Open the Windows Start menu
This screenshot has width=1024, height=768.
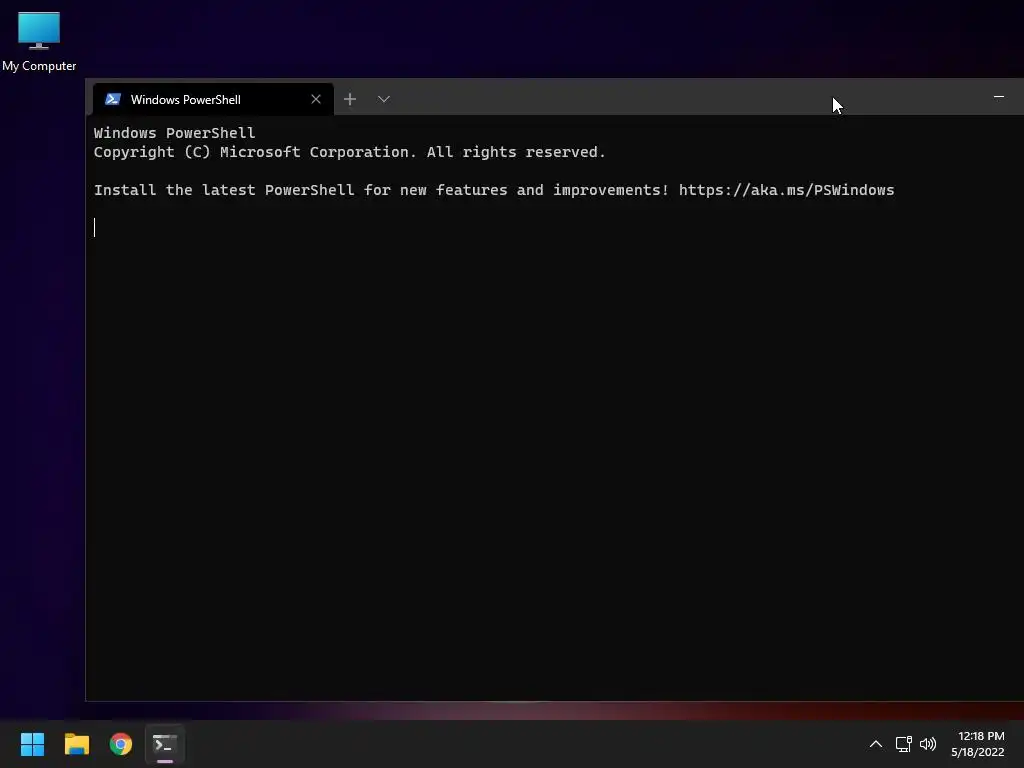32,744
